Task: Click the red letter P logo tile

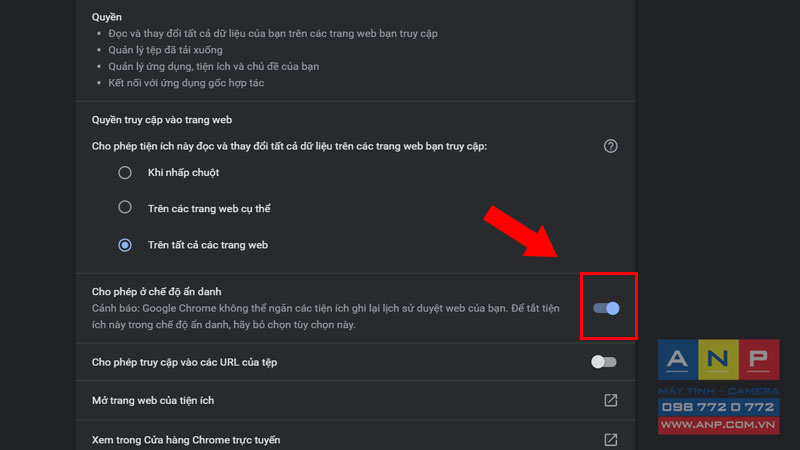Action: 759,360
